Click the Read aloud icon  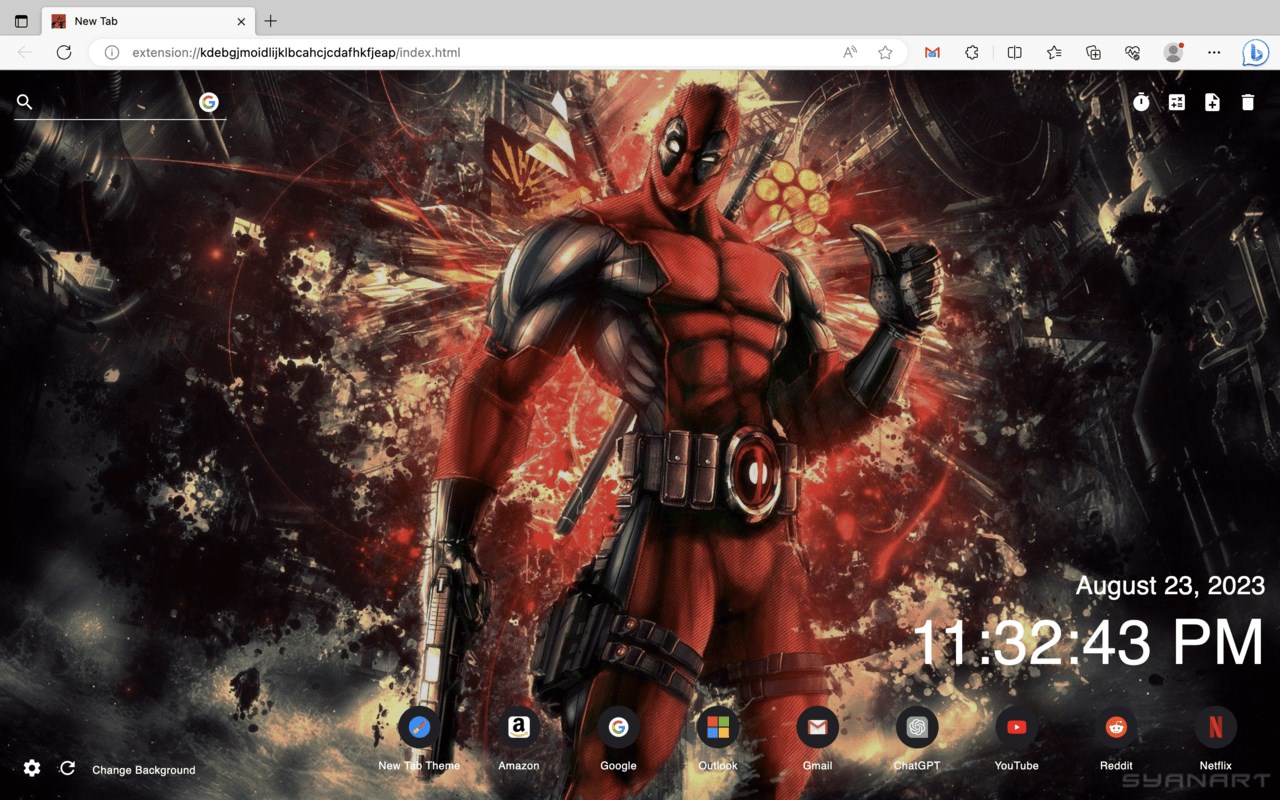coord(850,53)
